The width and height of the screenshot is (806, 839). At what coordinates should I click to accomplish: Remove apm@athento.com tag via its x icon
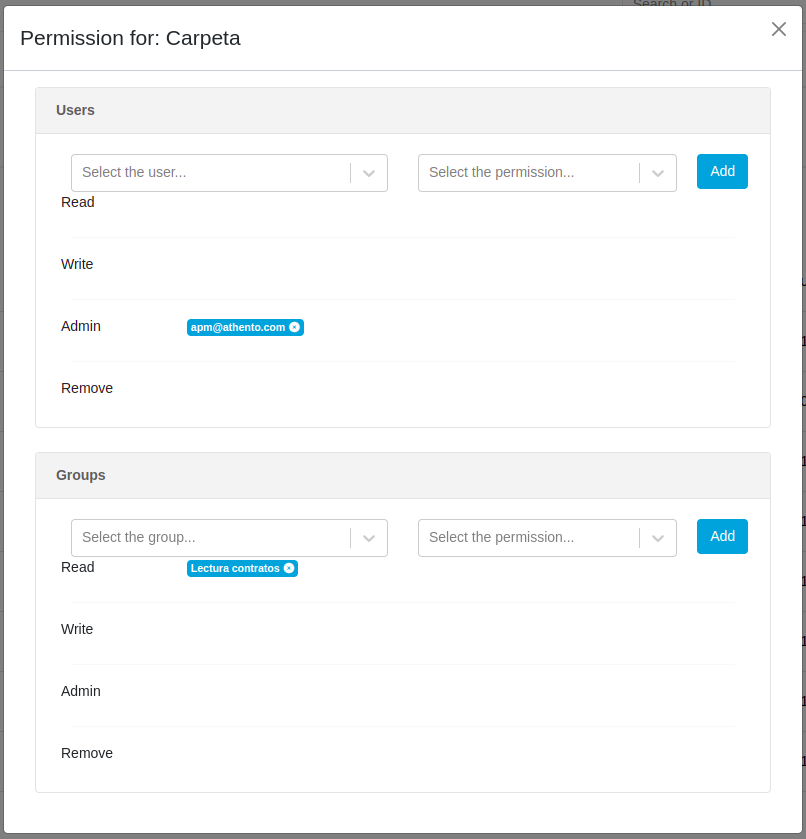[294, 327]
